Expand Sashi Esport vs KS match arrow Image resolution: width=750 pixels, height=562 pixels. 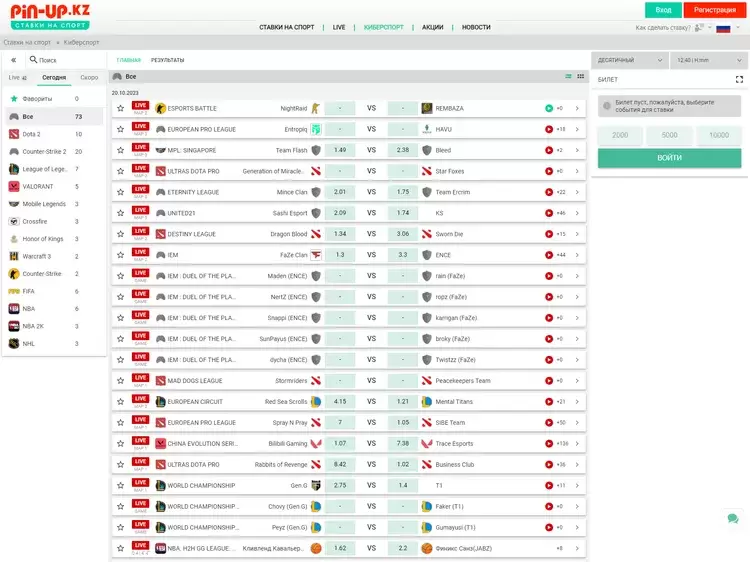point(577,213)
